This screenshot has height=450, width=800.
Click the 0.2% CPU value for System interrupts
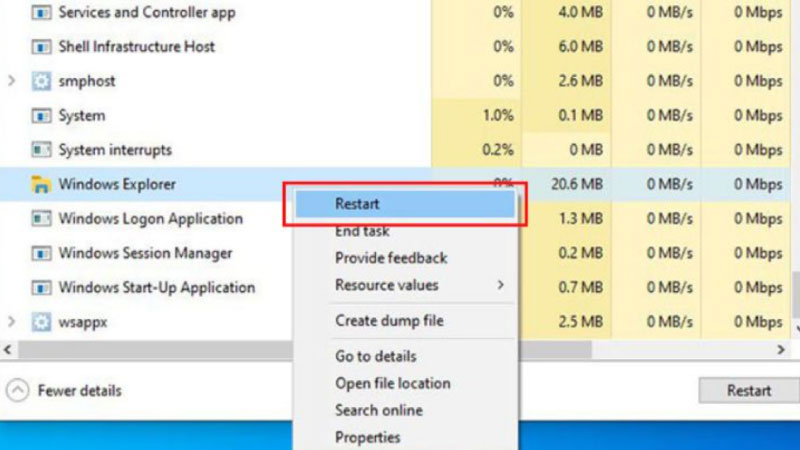(498, 150)
